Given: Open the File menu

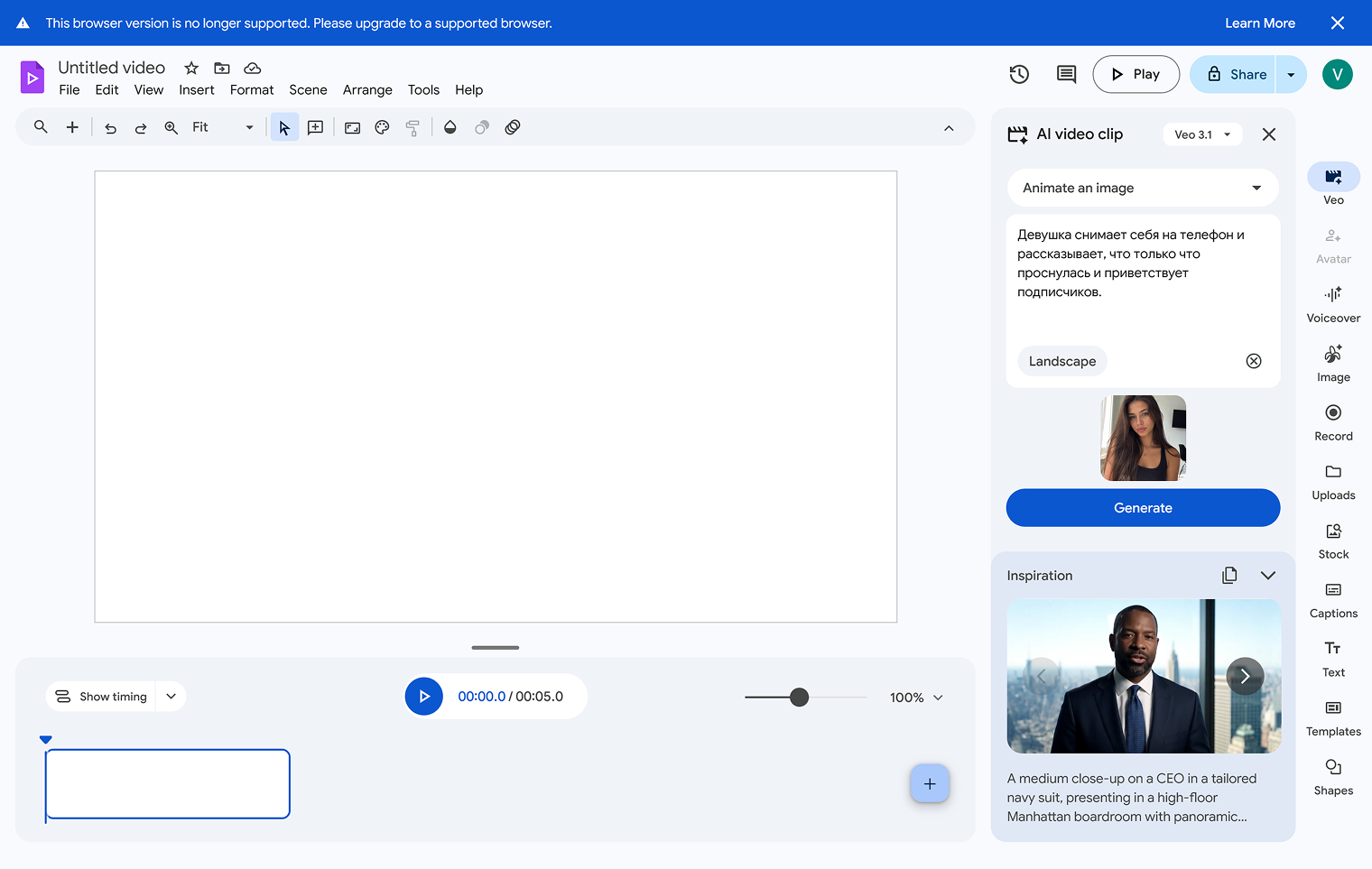Looking at the screenshot, I should pyautogui.click(x=70, y=90).
